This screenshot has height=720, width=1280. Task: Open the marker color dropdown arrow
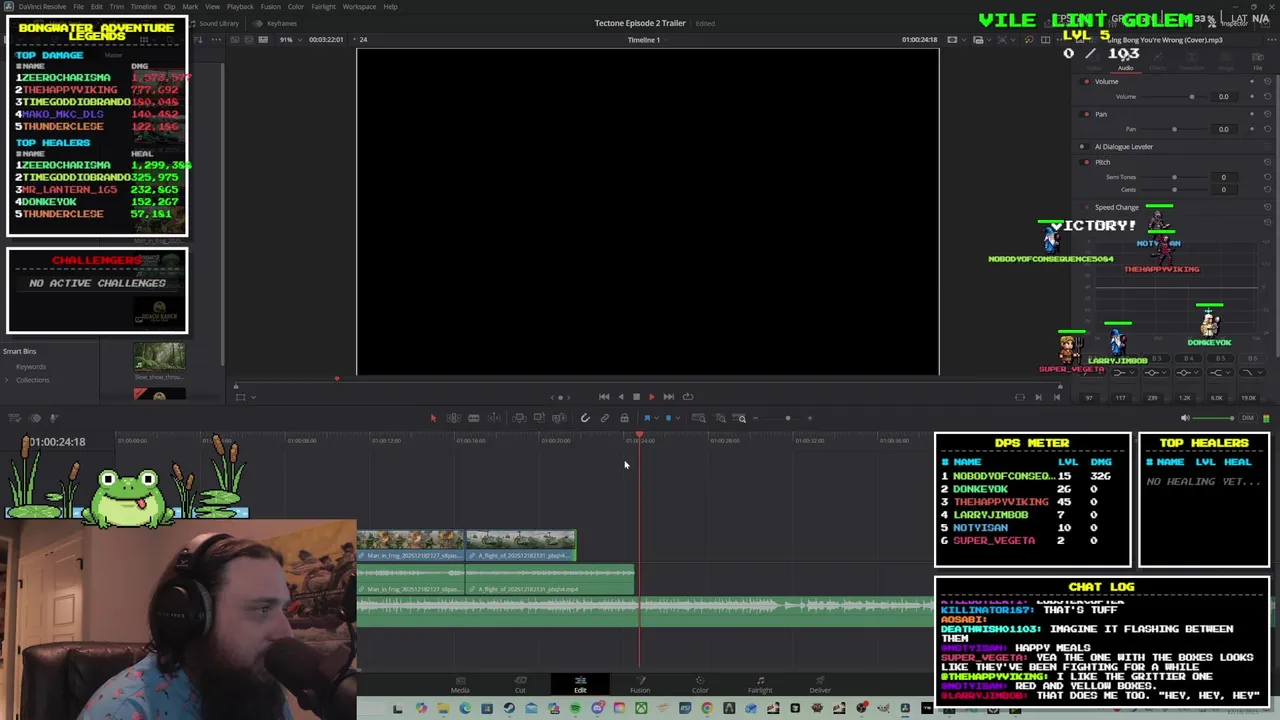(677, 418)
